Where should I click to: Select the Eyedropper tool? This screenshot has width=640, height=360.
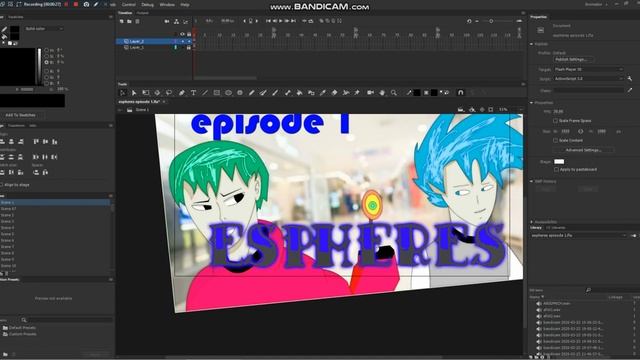point(323,93)
